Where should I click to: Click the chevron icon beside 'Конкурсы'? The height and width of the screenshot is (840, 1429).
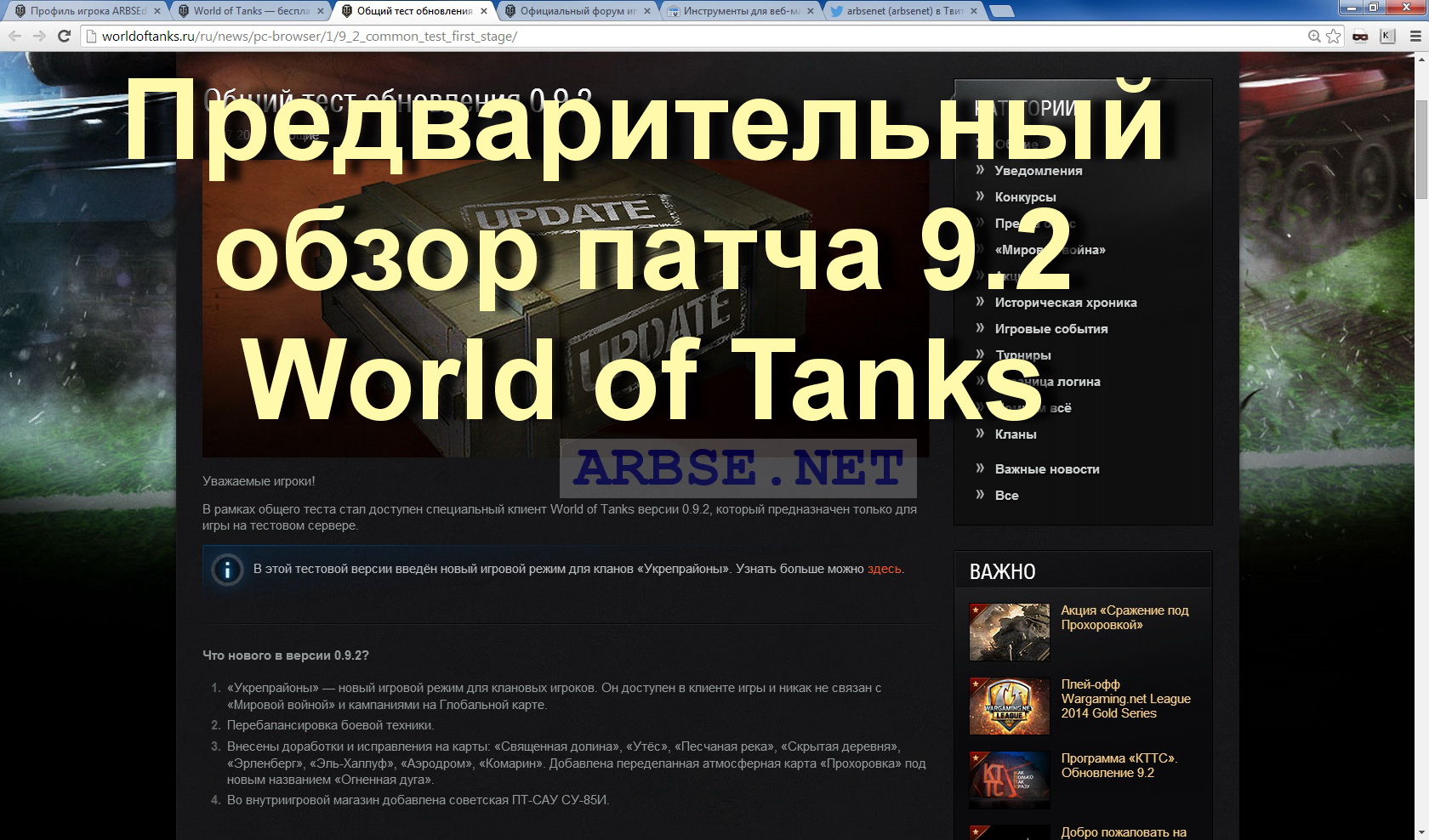pos(980,196)
